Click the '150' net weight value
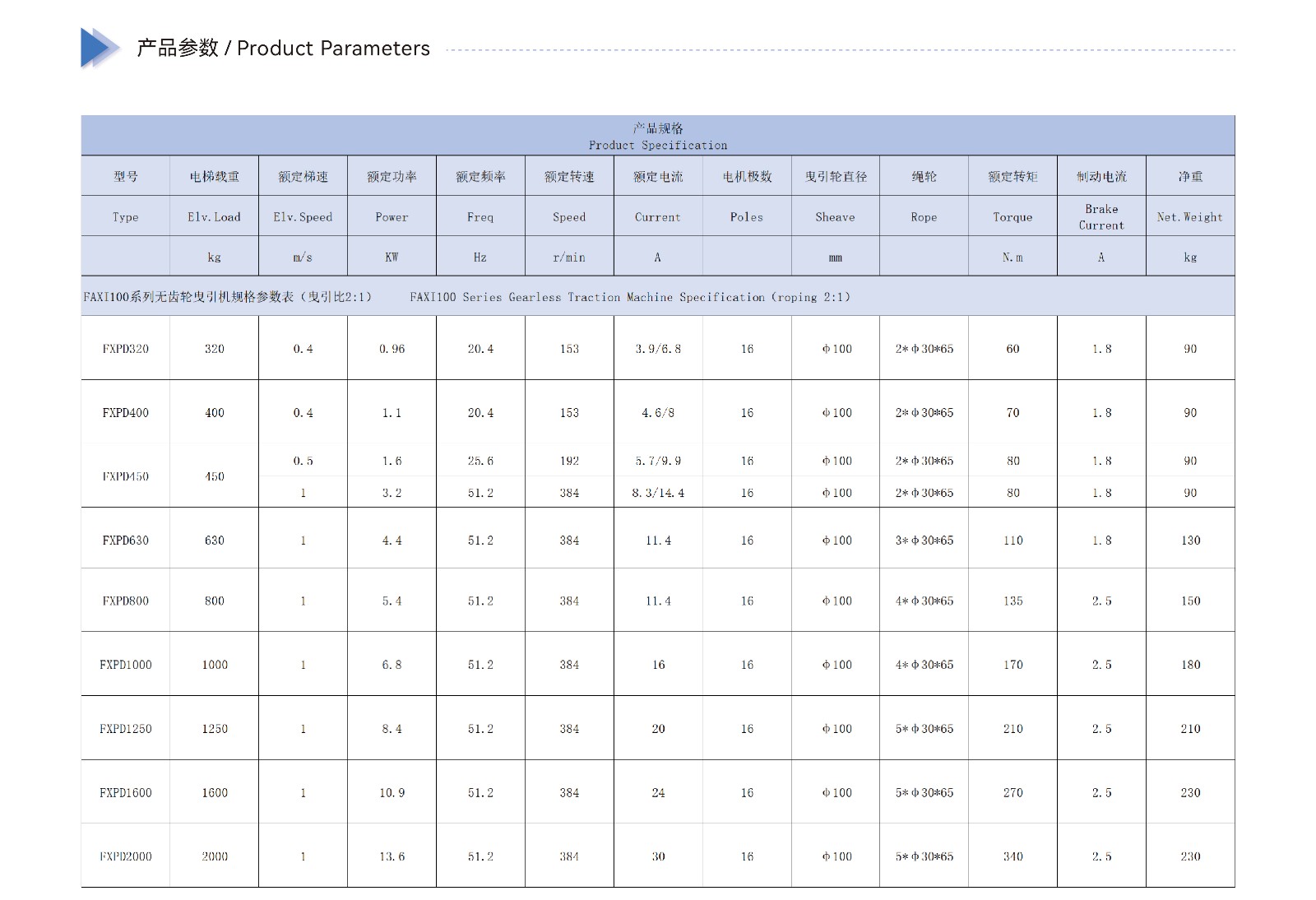 tap(1191, 601)
